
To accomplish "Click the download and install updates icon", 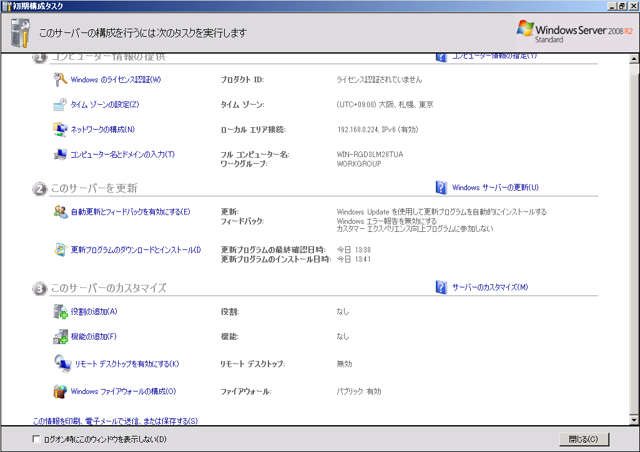I will click(x=60, y=249).
